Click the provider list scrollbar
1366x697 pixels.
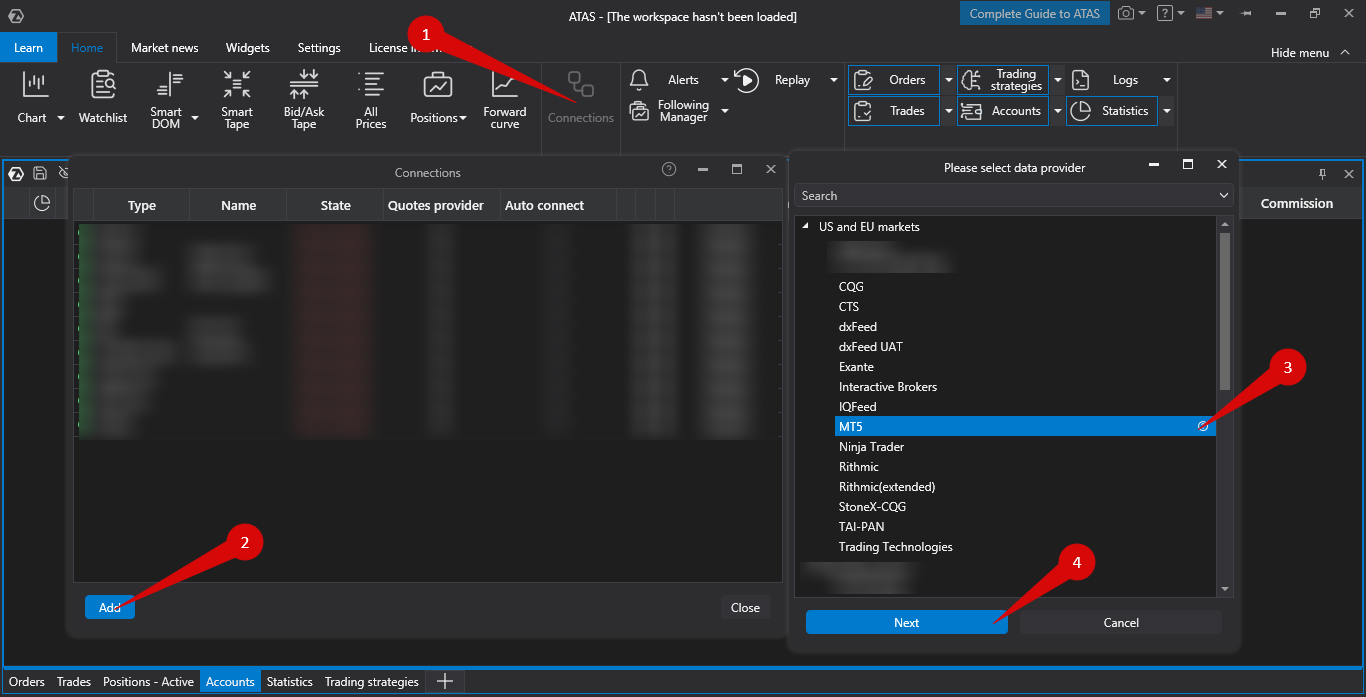[1225, 311]
